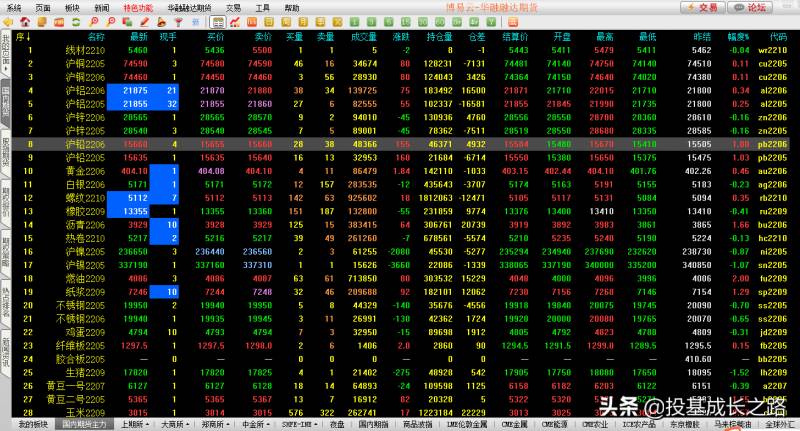Click the blue grid toolbar icon

[196, 22]
